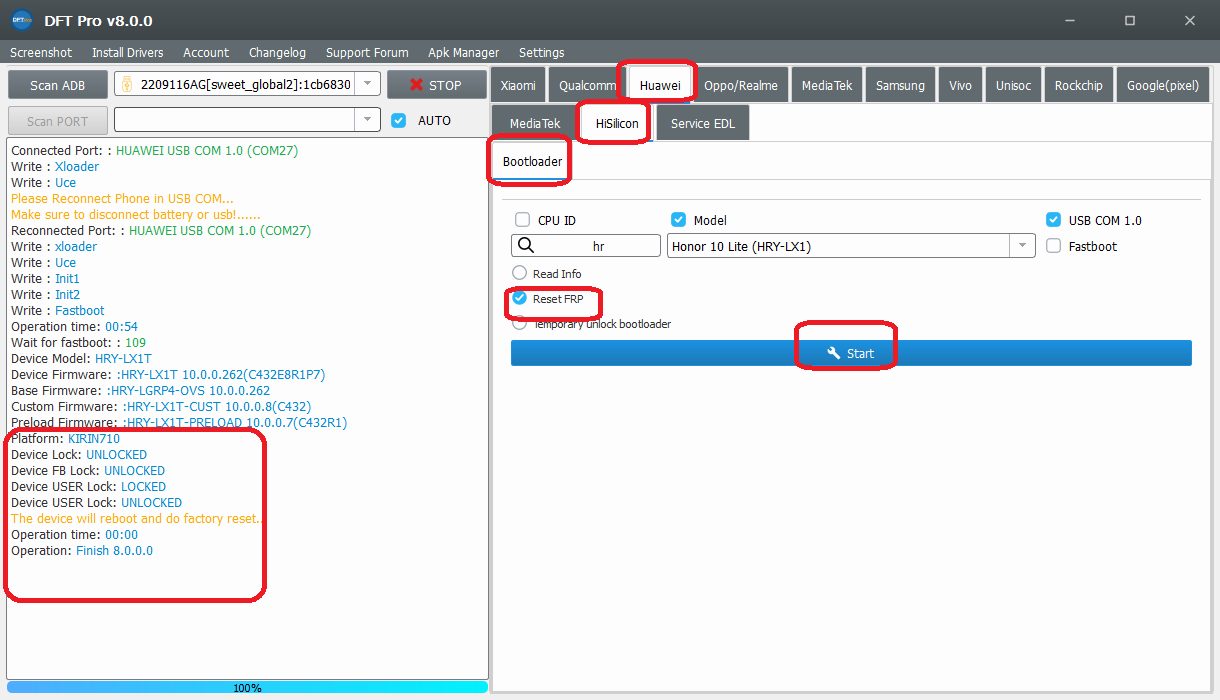This screenshot has height=700, width=1220.
Task: Click the Please Reconnect Phone warning line
Action: pyautogui.click(x=122, y=198)
